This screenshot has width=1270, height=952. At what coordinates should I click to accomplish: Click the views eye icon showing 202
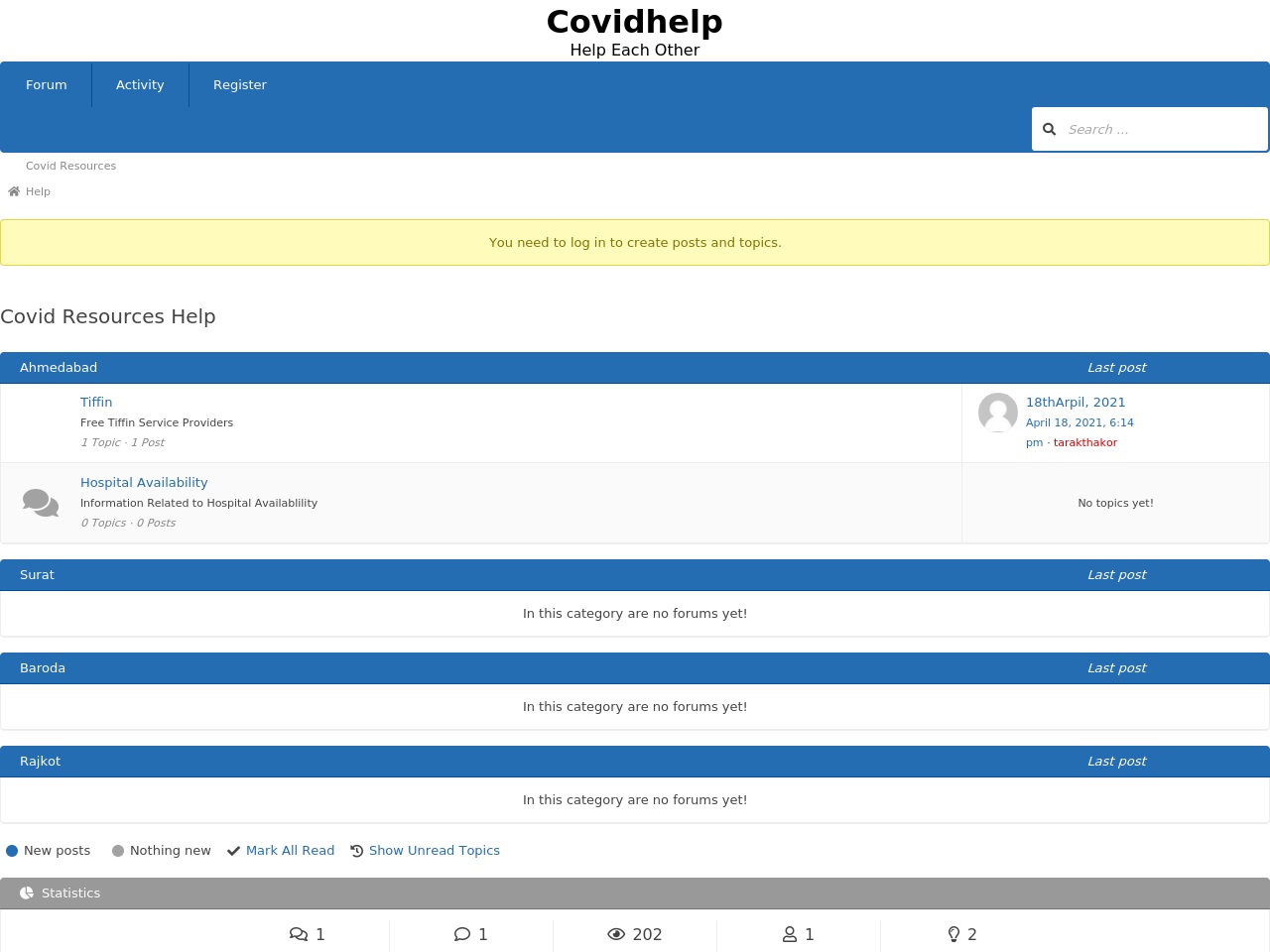point(616,934)
